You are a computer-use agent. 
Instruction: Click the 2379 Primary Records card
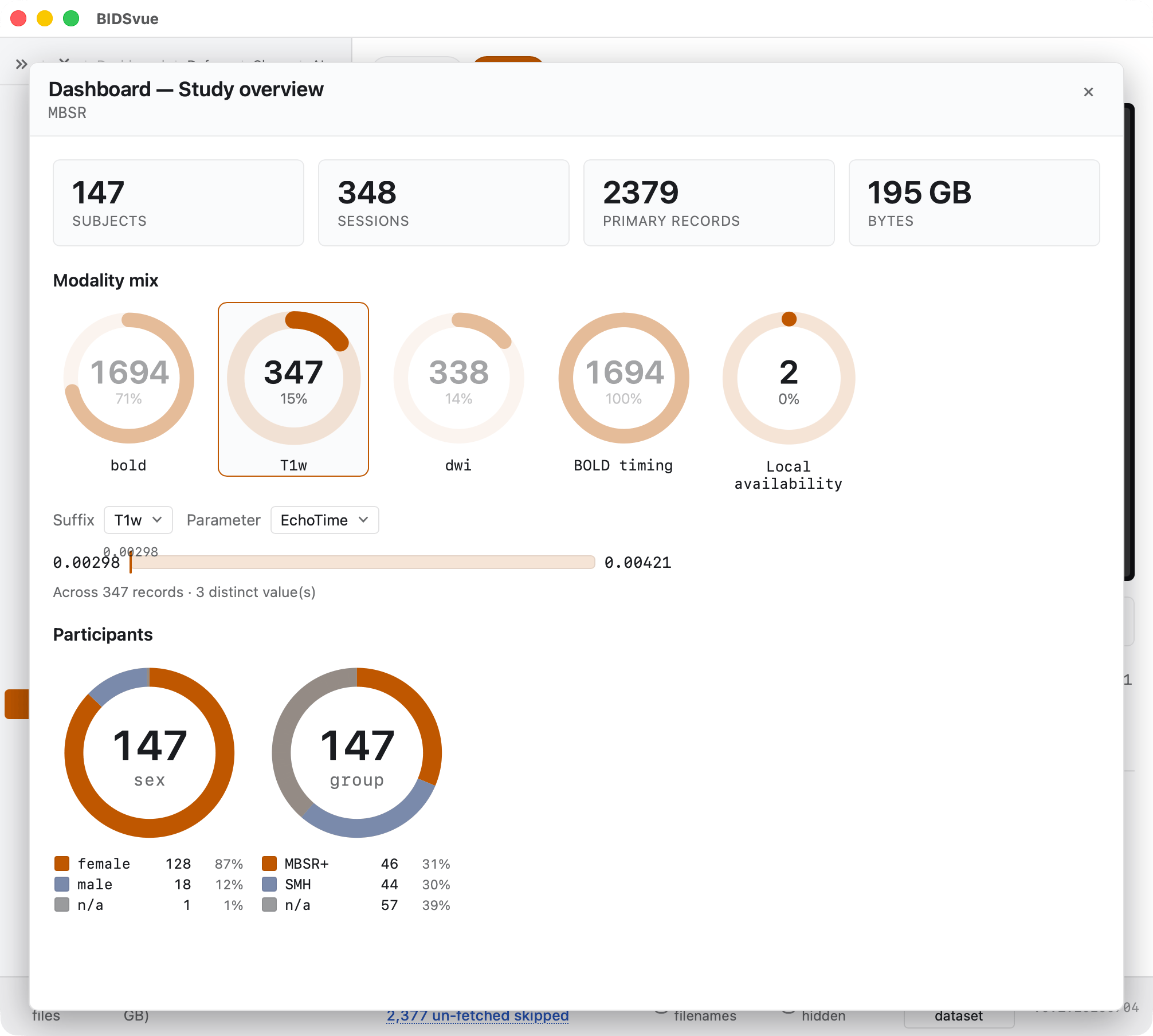(709, 203)
